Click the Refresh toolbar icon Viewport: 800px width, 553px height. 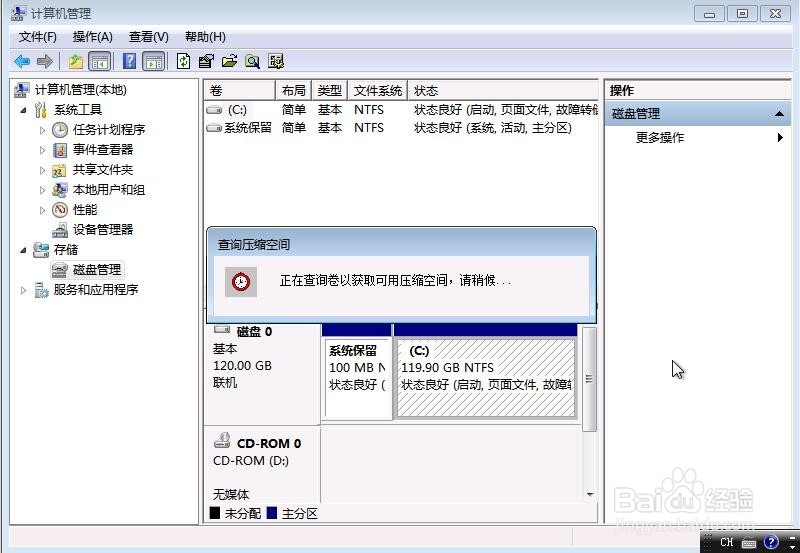click(x=183, y=62)
